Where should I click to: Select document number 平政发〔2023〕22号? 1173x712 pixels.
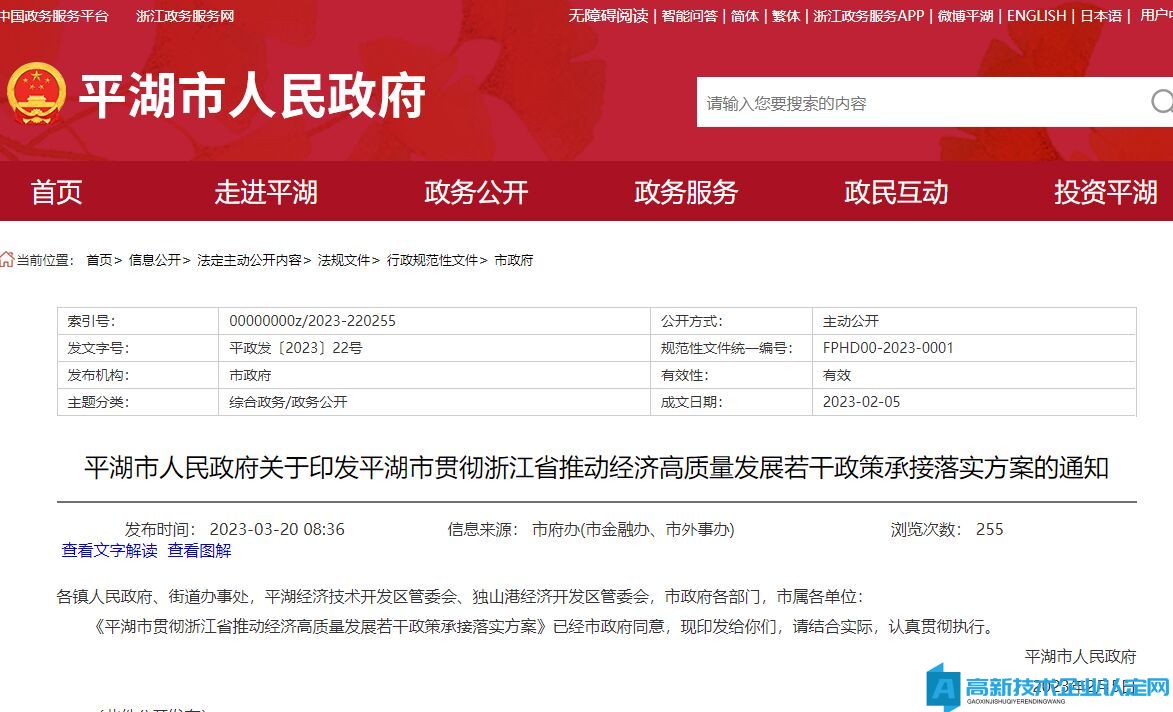tap(295, 348)
